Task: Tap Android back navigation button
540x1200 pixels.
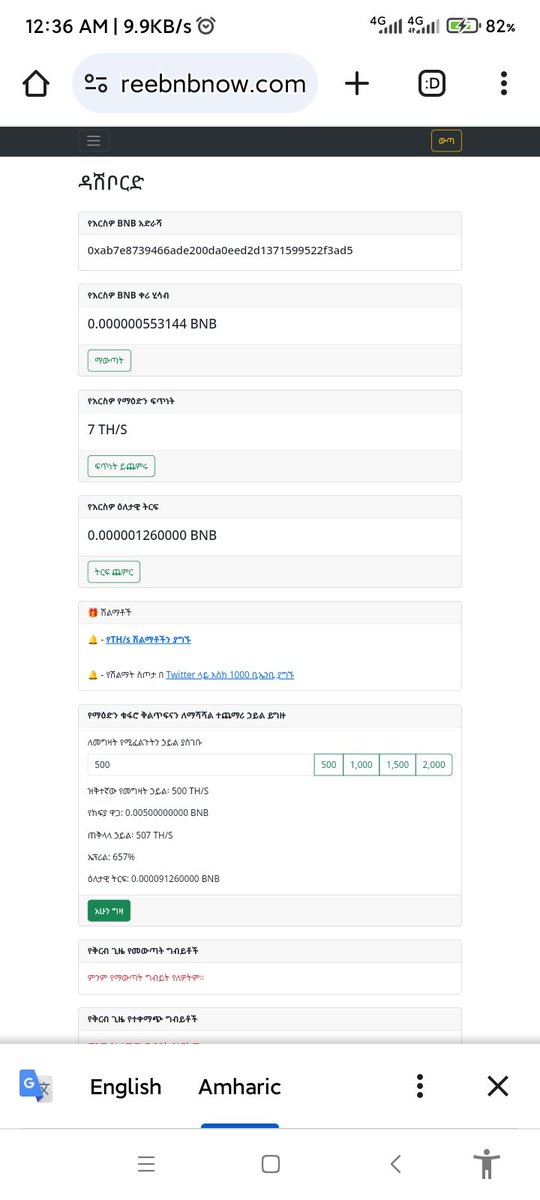Action: pos(395,1164)
